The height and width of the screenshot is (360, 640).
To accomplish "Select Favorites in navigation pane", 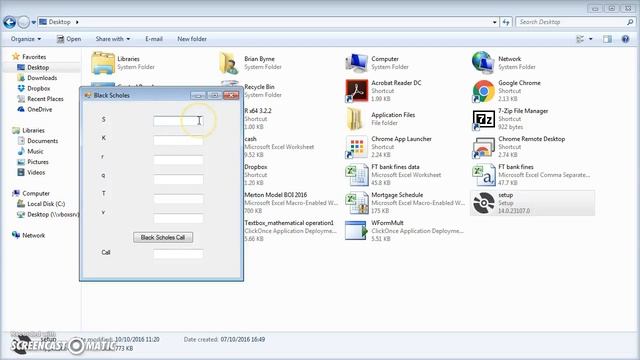I will (x=34, y=57).
